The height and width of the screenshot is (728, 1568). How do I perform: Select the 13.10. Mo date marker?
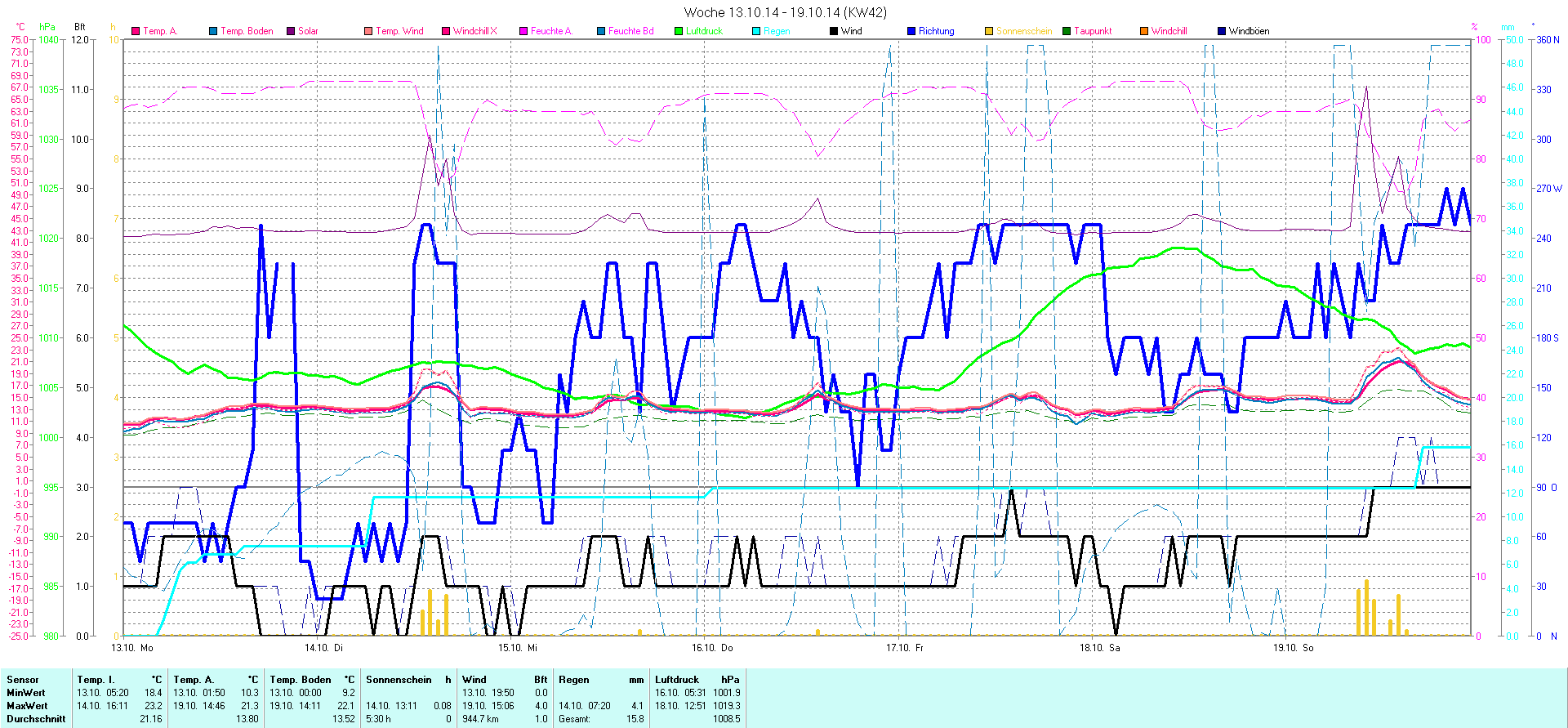(132, 648)
